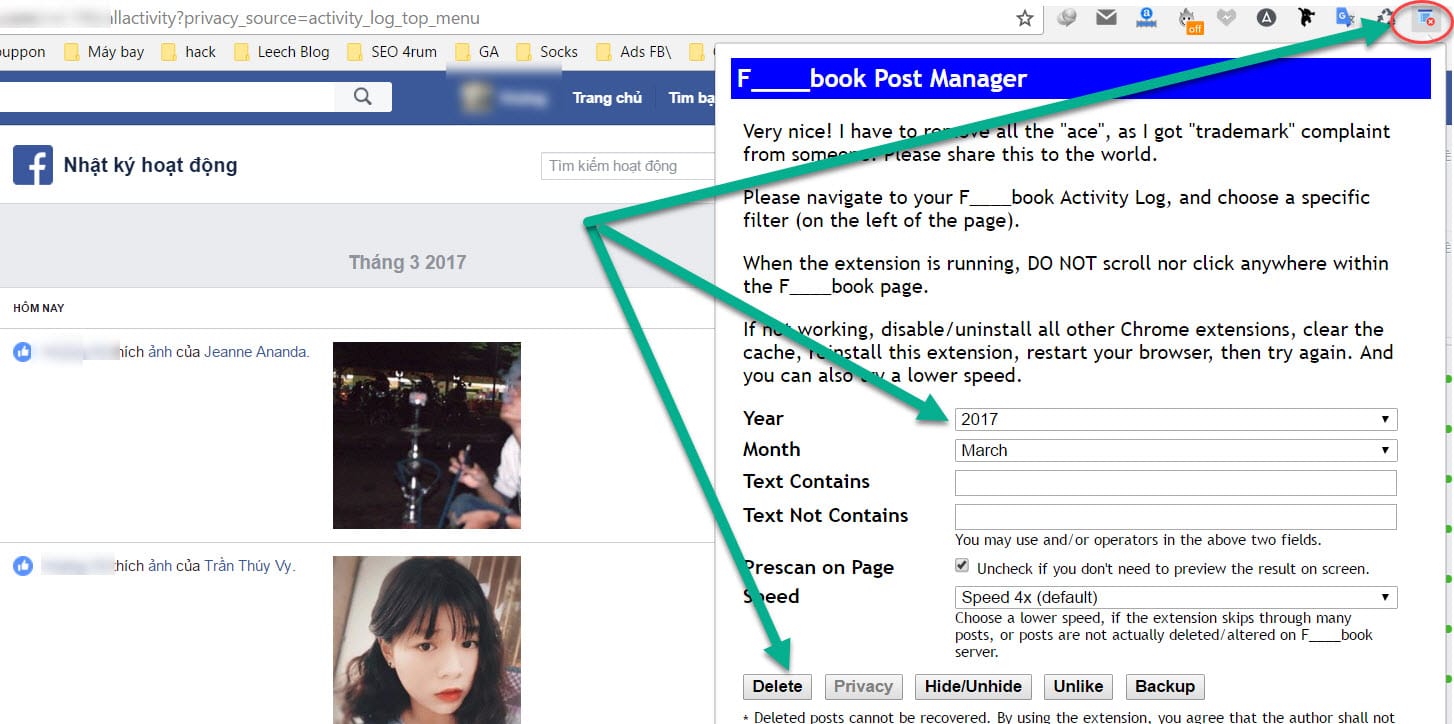Click like icon beside Trần Thúy Vy activity
1454x724 pixels.
tap(23, 566)
